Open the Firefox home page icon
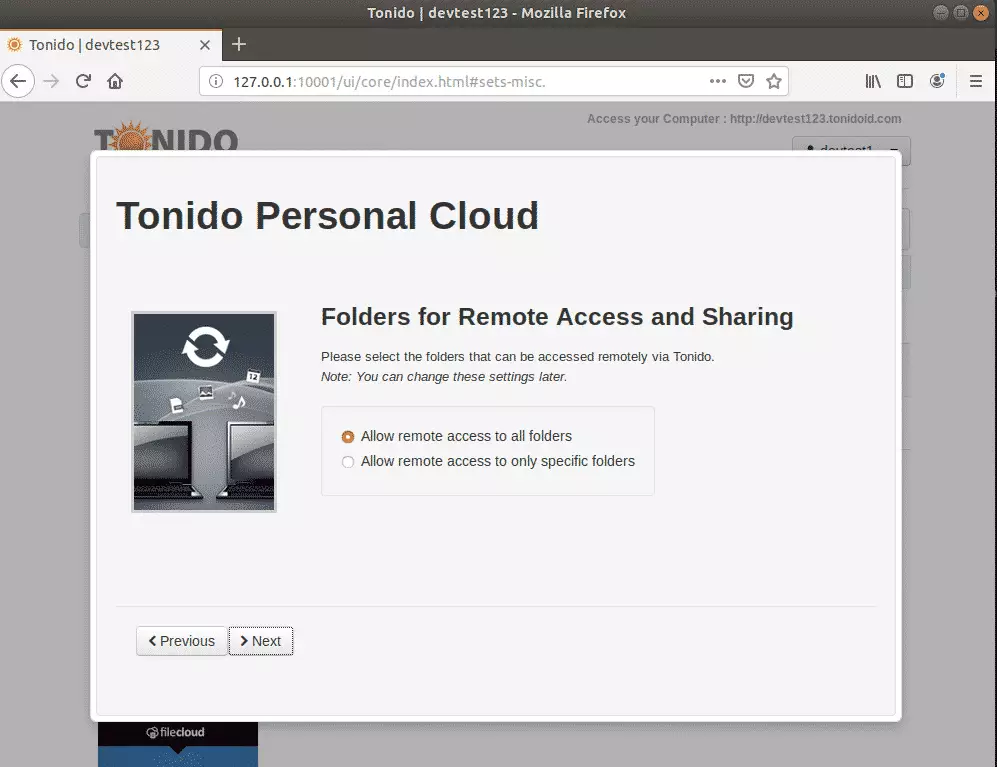This screenshot has width=997, height=767. (x=115, y=81)
